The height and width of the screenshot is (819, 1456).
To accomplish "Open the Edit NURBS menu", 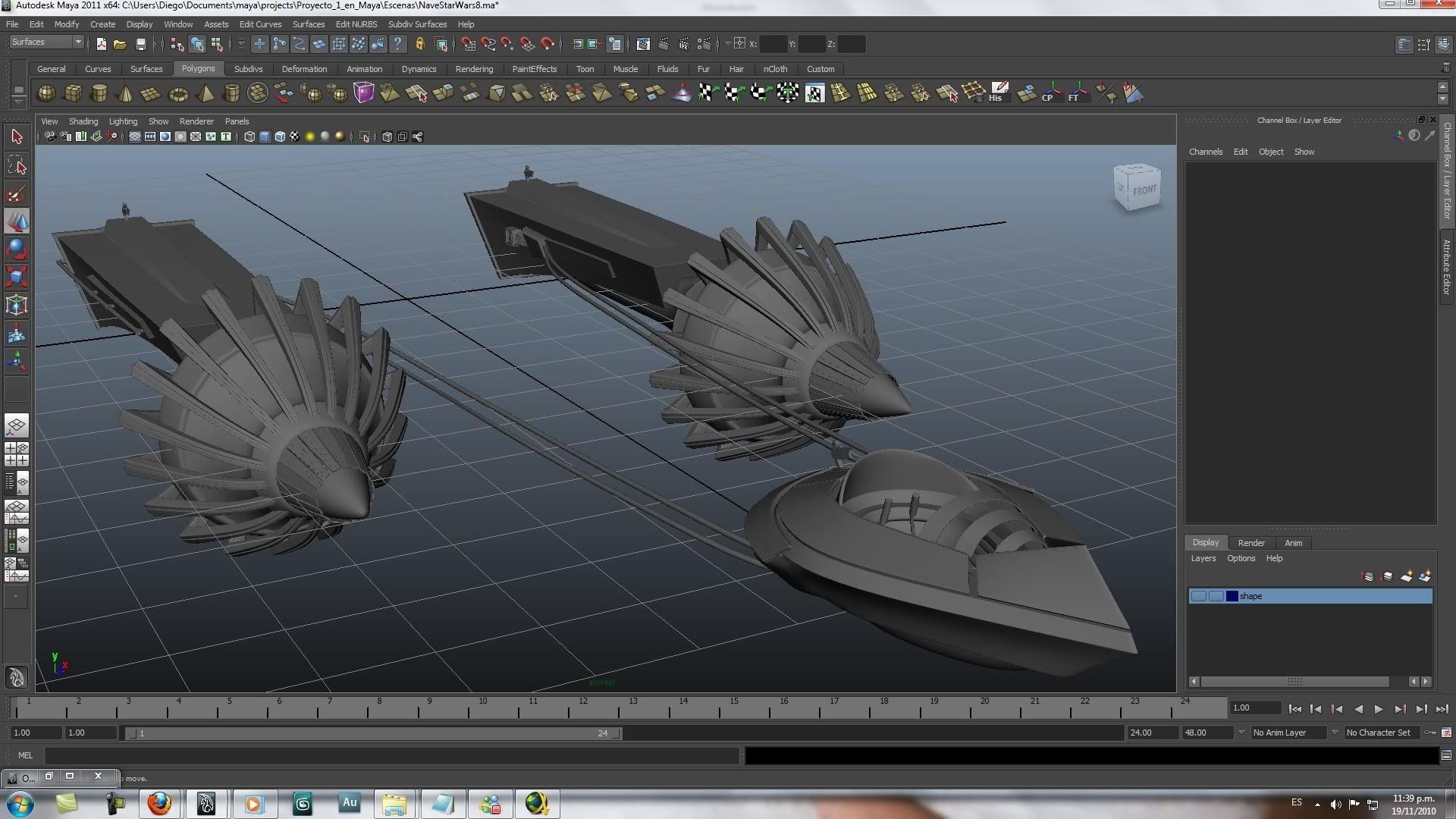I will pos(356,24).
